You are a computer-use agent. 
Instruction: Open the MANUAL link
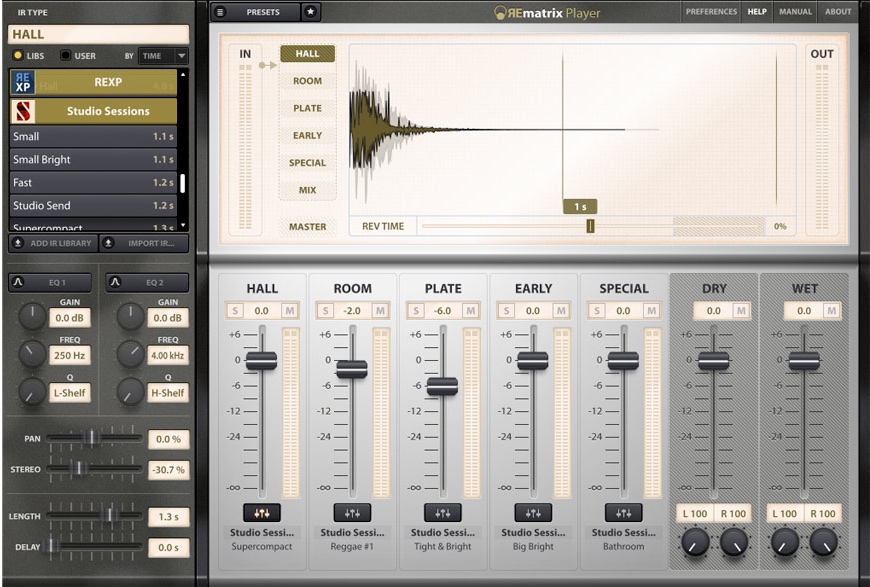[795, 12]
